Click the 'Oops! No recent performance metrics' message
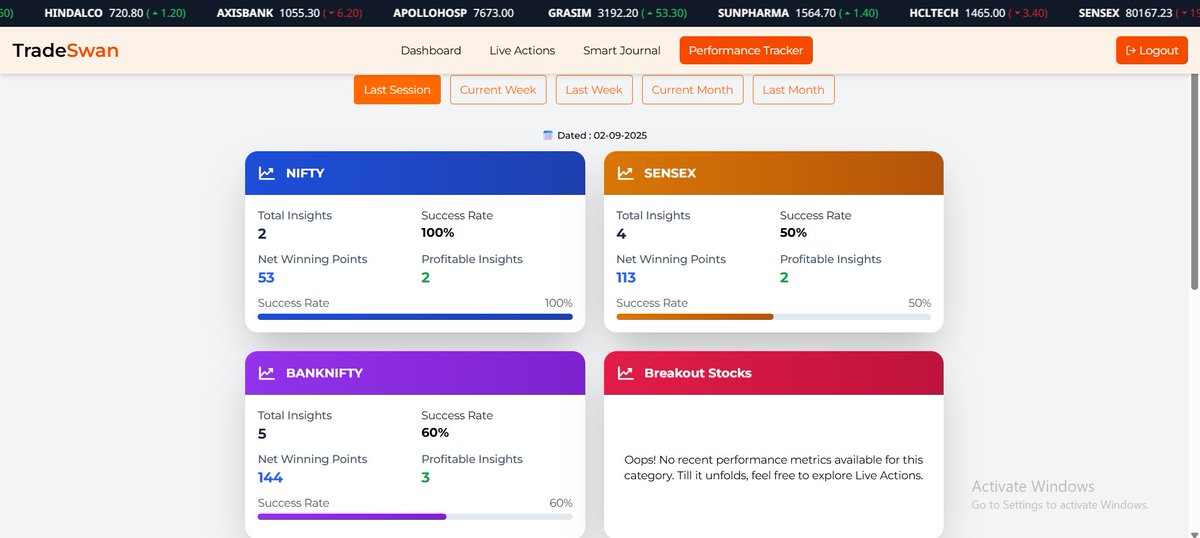The width and height of the screenshot is (1200, 538). 774,467
